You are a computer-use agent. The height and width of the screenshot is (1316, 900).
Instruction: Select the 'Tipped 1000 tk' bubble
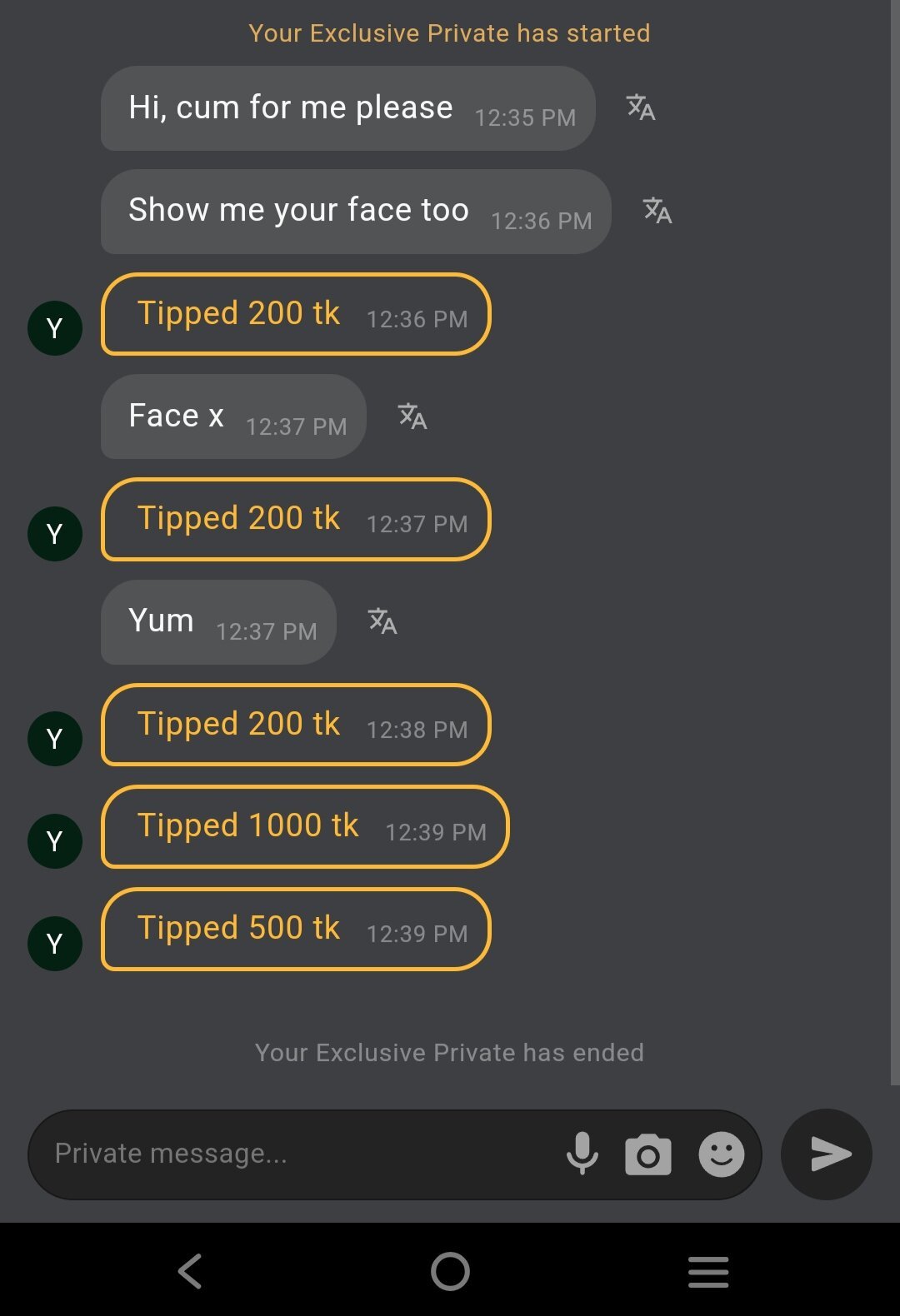click(x=304, y=826)
